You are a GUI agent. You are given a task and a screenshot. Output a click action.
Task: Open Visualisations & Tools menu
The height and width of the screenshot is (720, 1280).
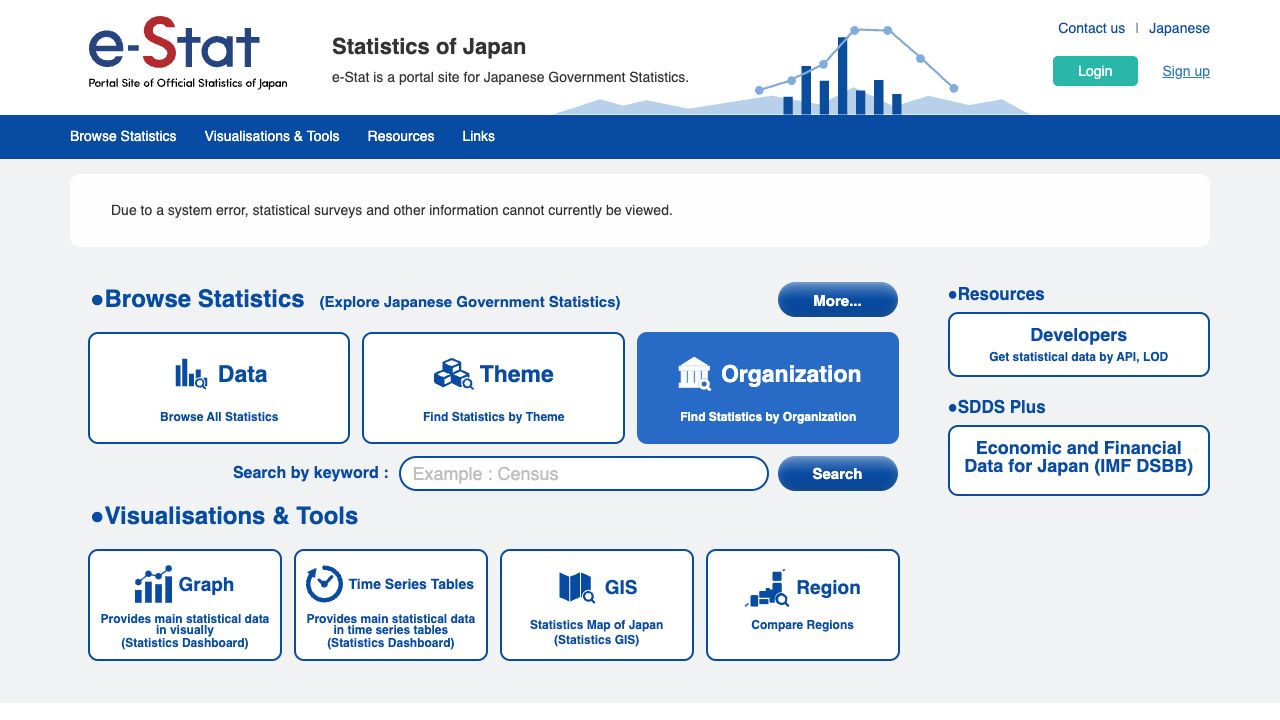272,137
